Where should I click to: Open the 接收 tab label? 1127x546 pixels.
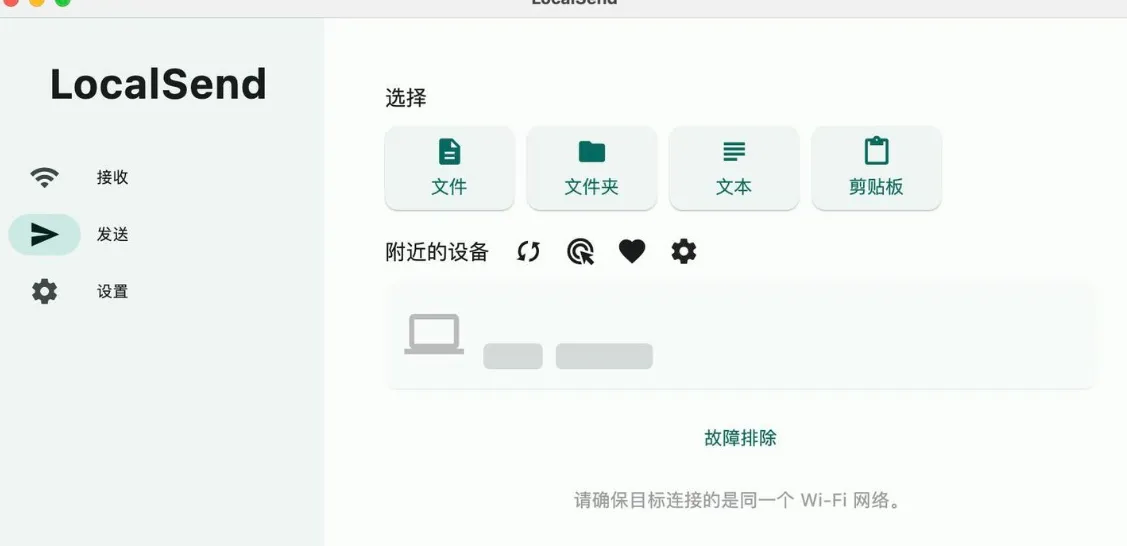tap(113, 177)
